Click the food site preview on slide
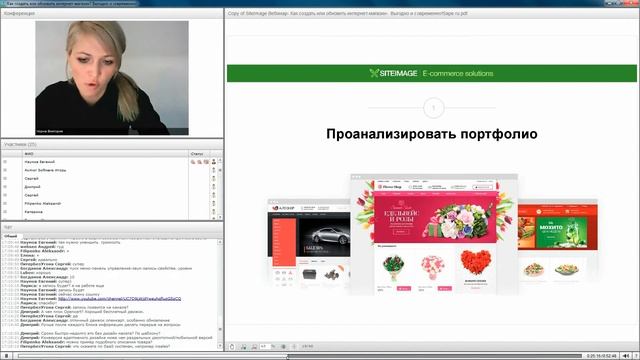Screen dimensions: 640x360 (558, 241)
